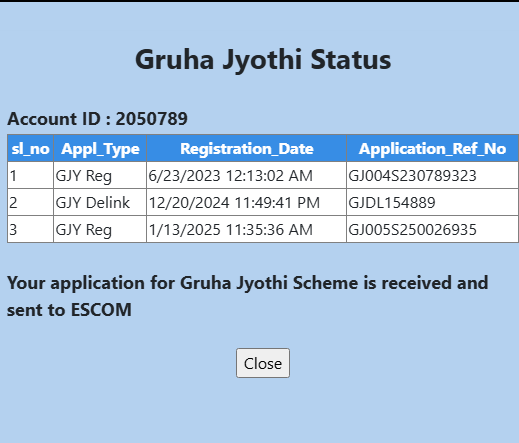Click GJY Reg in the third row

[83, 230]
